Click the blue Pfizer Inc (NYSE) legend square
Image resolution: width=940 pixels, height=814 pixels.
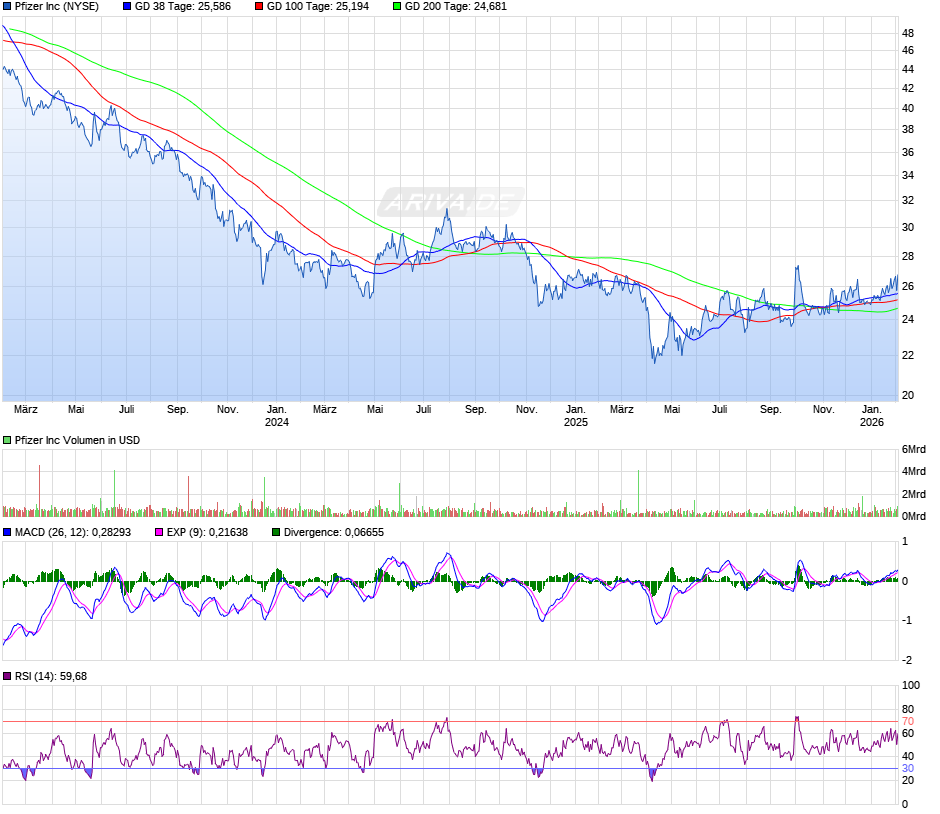click(x=7, y=6)
